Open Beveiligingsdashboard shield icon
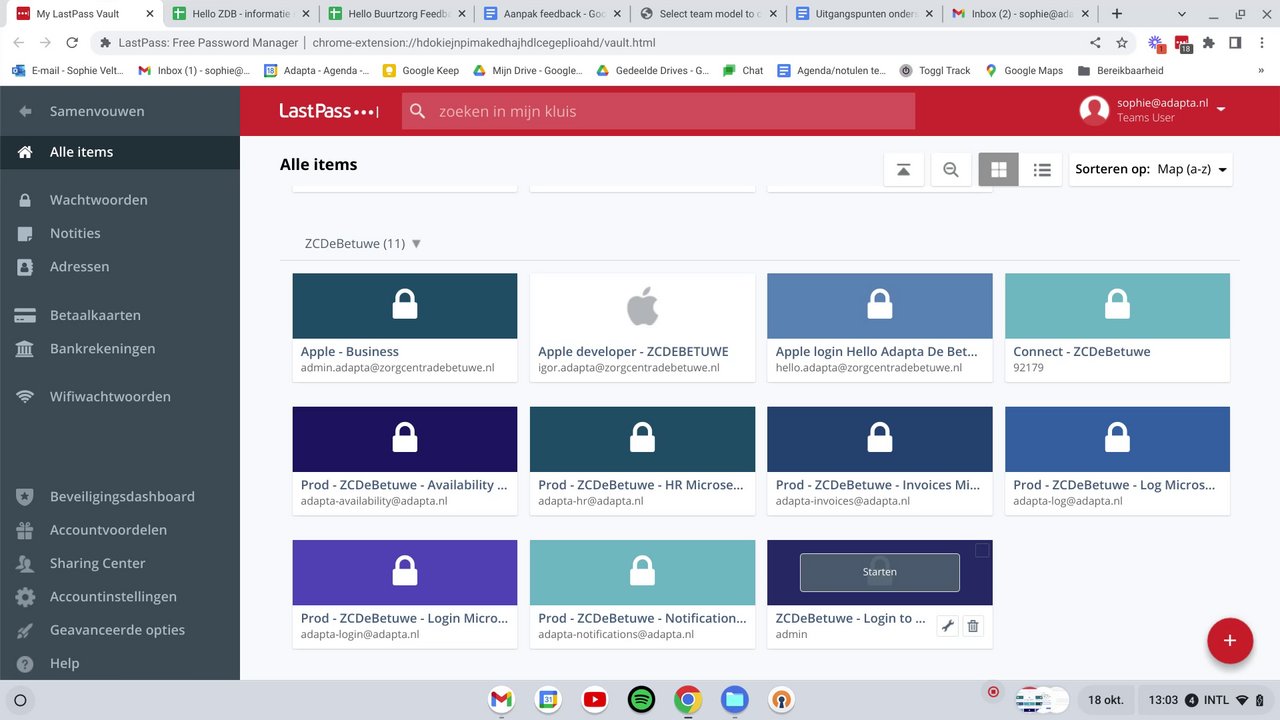The height and width of the screenshot is (720, 1280). (26, 496)
